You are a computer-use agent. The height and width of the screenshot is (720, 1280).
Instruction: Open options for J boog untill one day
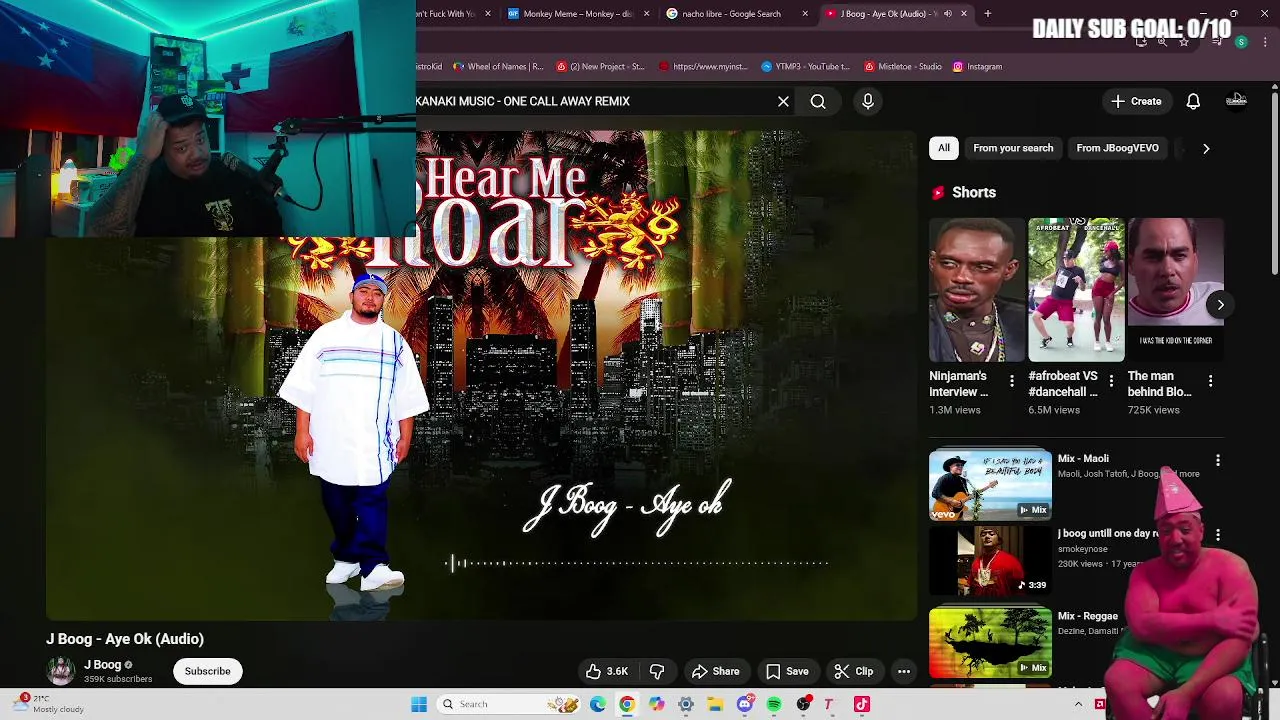pyautogui.click(x=1218, y=535)
